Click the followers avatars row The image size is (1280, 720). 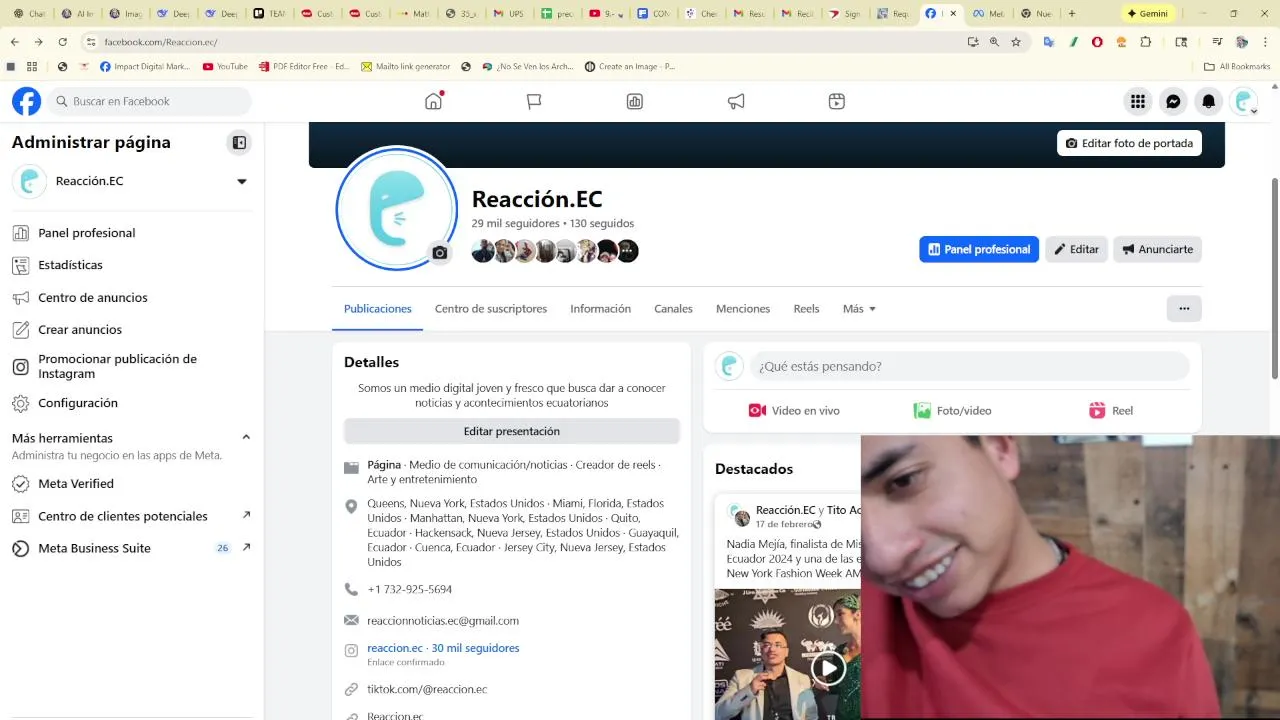click(x=555, y=251)
